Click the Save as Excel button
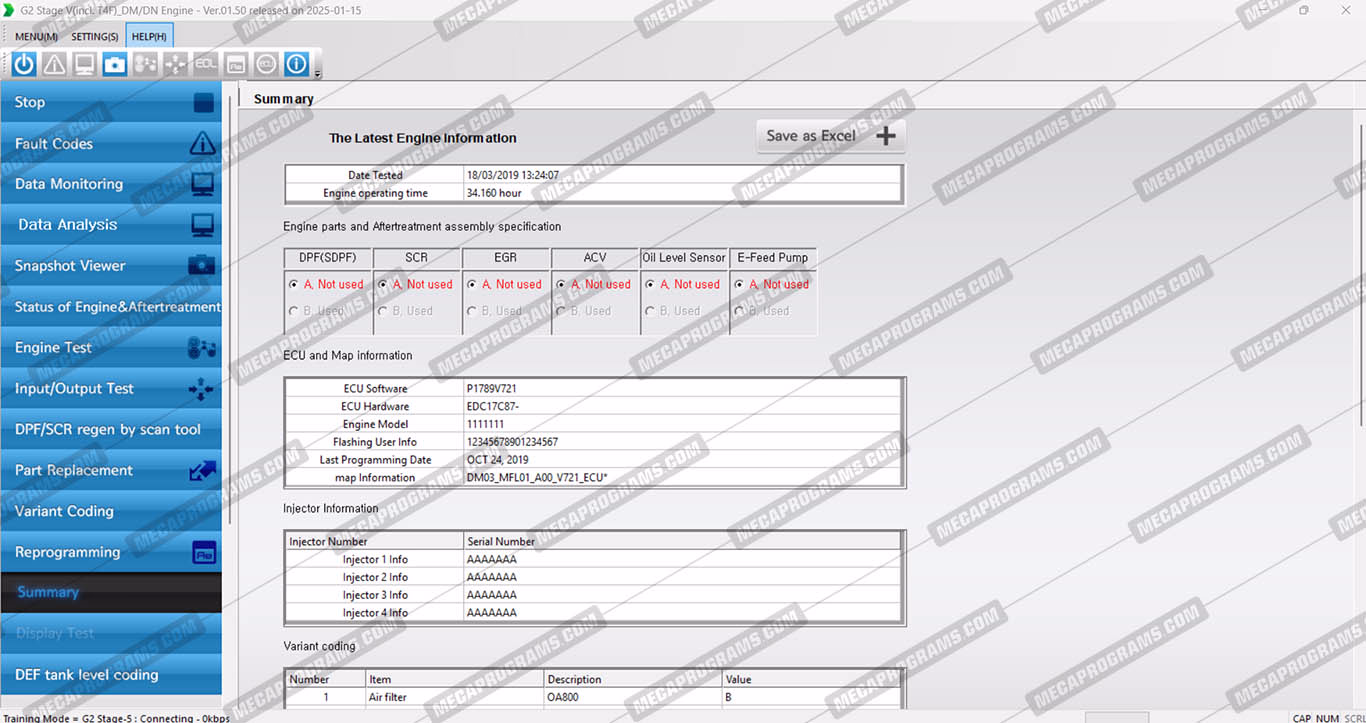The width and height of the screenshot is (1366, 723). 830,136
